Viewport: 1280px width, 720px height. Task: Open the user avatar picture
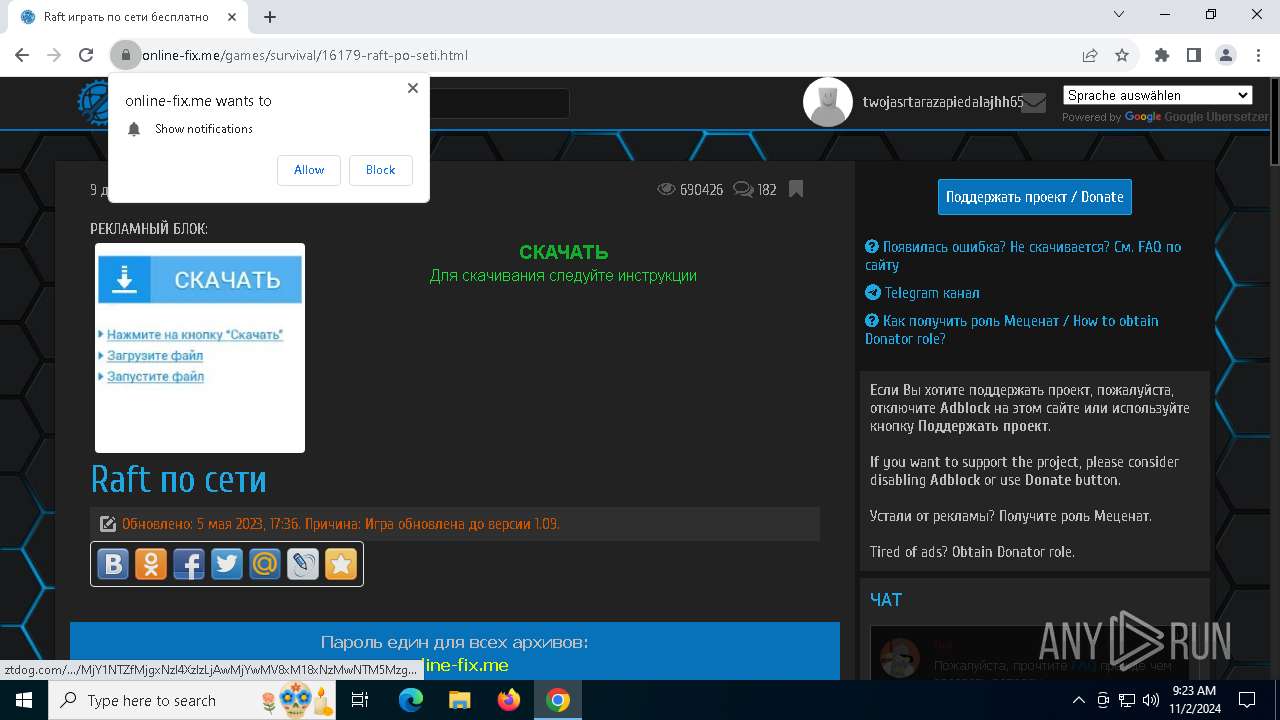tap(828, 101)
